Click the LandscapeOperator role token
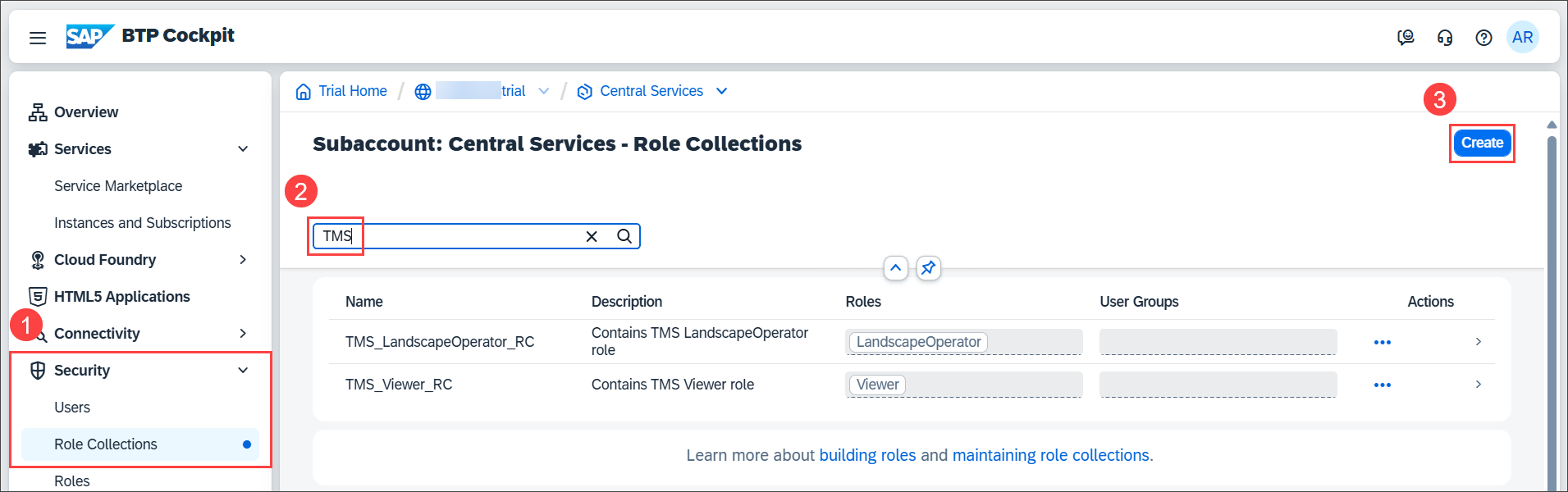 [x=918, y=342]
